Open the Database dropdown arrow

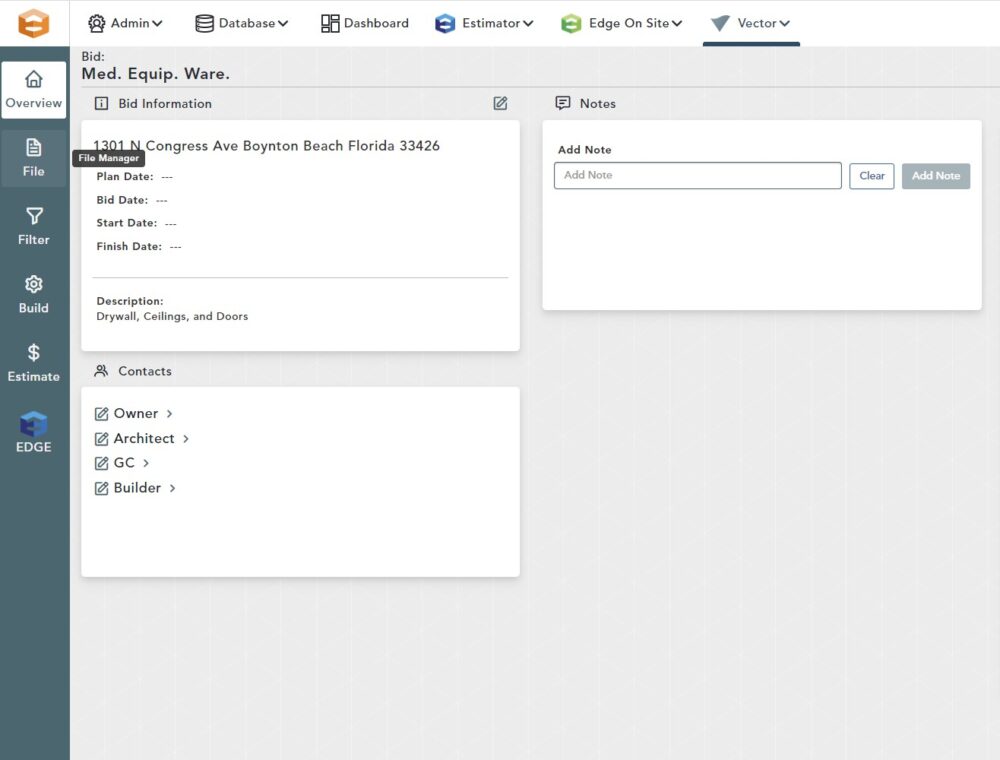pyautogui.click(x=283, y=24)
